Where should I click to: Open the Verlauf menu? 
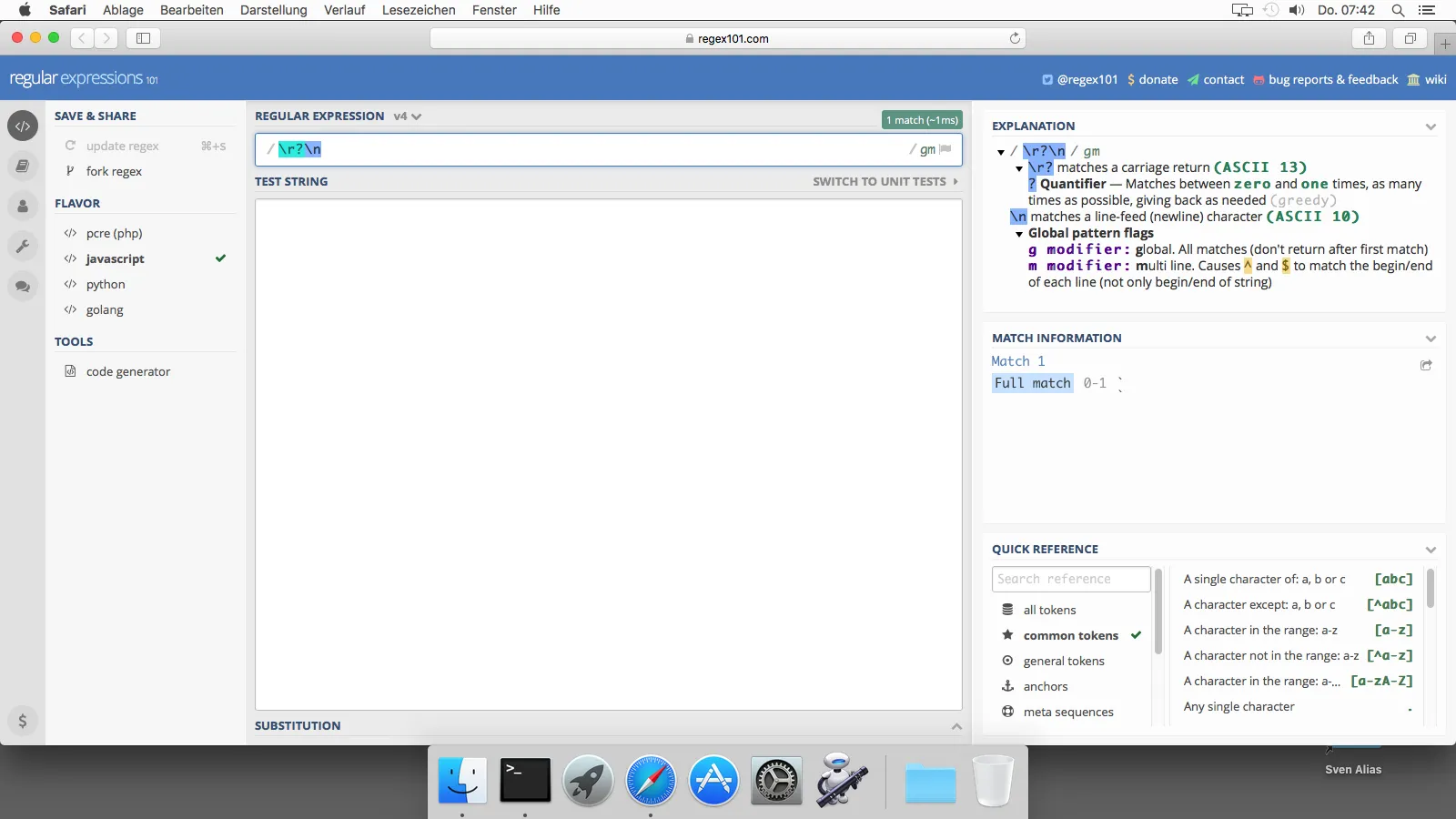click(345, 10)
